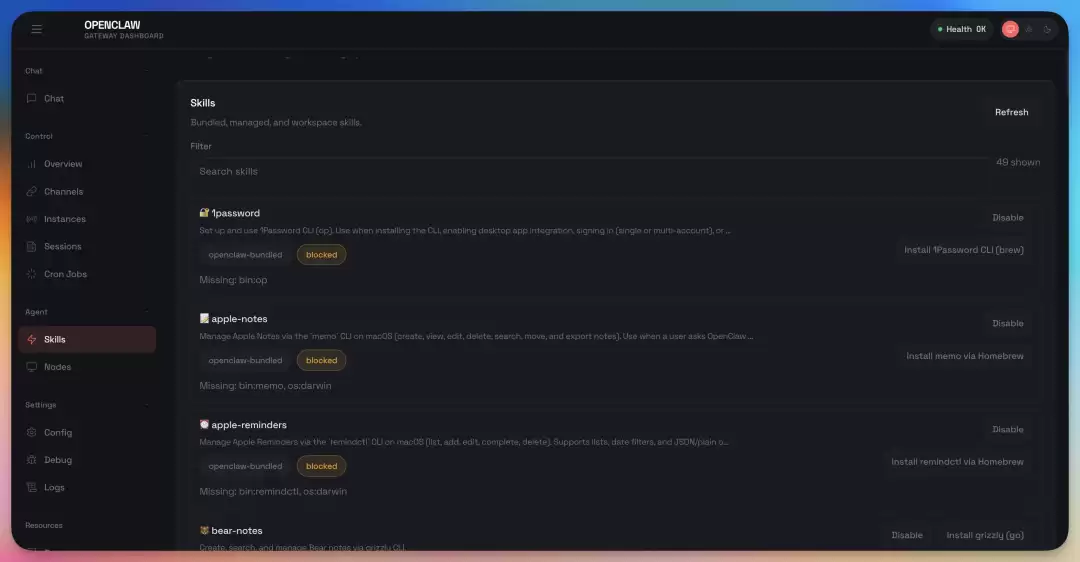Select the system theme monitor icon
The width and height of the screenshot is (1080, 562).
tap(1010, 29)
